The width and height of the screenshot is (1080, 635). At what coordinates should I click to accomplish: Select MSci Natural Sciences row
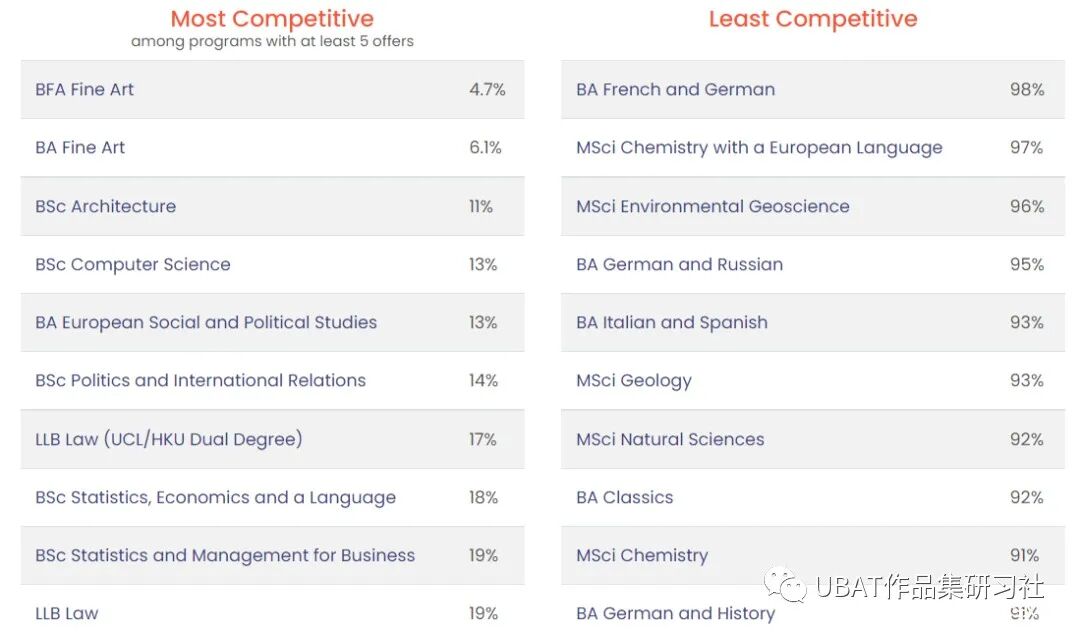click(x=813, y=439)
